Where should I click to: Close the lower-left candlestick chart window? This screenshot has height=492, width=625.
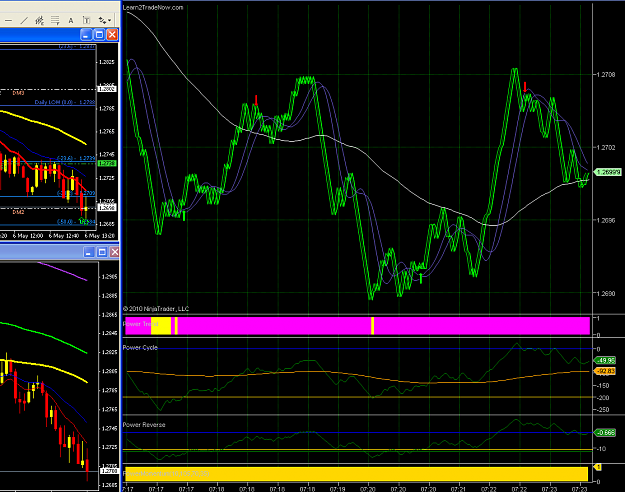(x=114, y=252)
